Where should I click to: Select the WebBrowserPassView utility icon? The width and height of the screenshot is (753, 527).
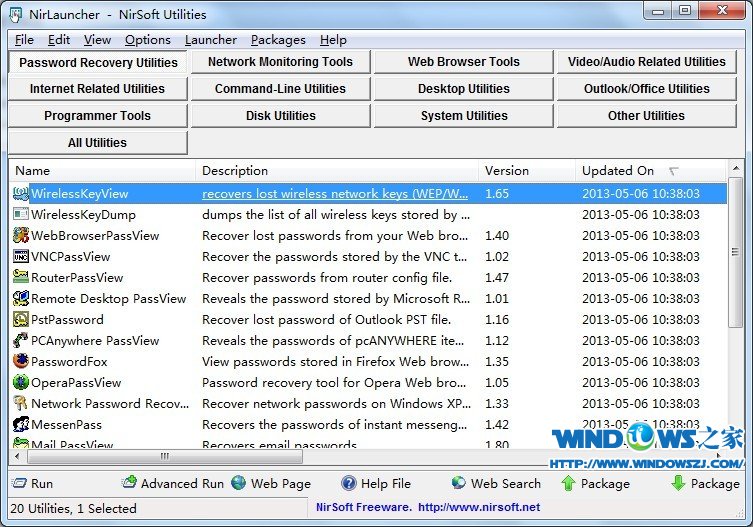tap(21, 236)
